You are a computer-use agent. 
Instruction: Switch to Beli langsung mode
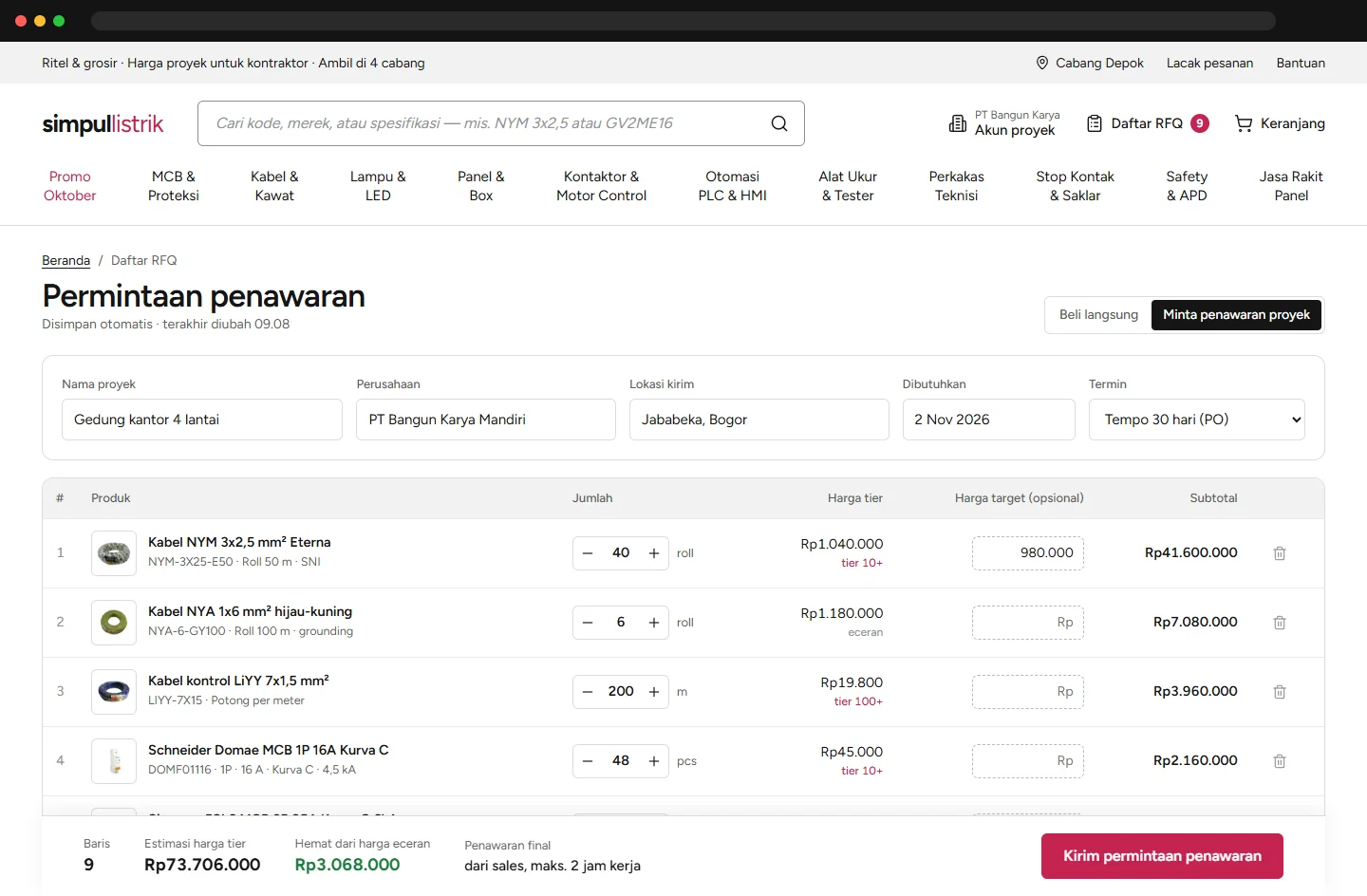click(x=1098, y=315)
